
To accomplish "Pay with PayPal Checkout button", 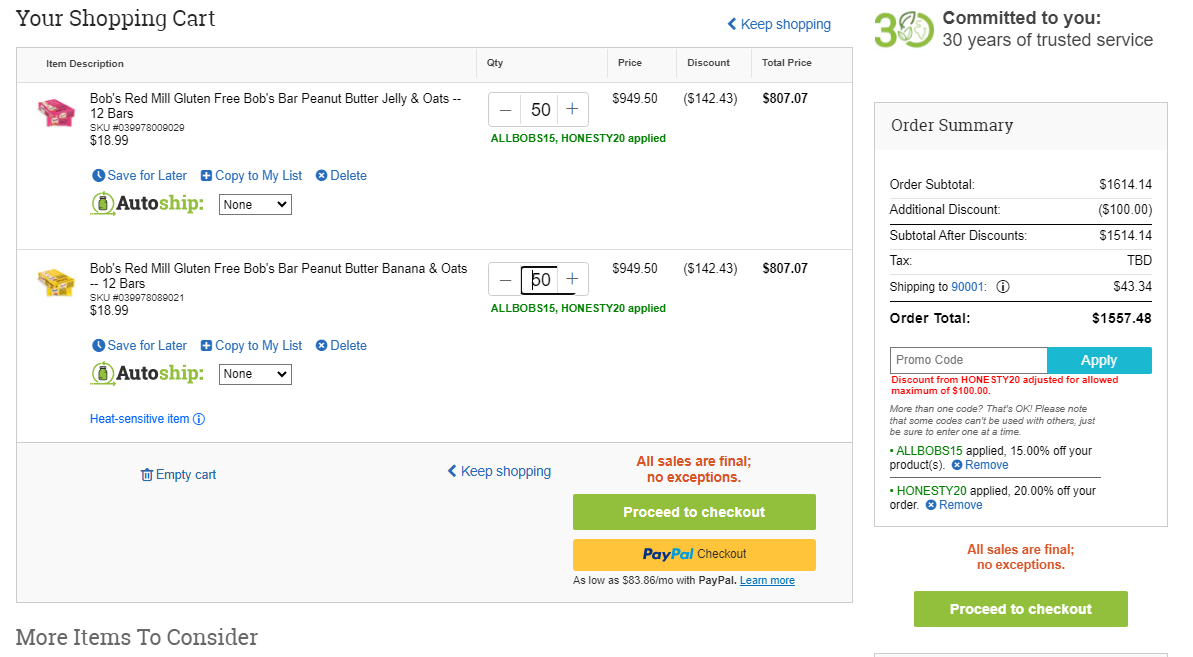I will coord(694,554).
